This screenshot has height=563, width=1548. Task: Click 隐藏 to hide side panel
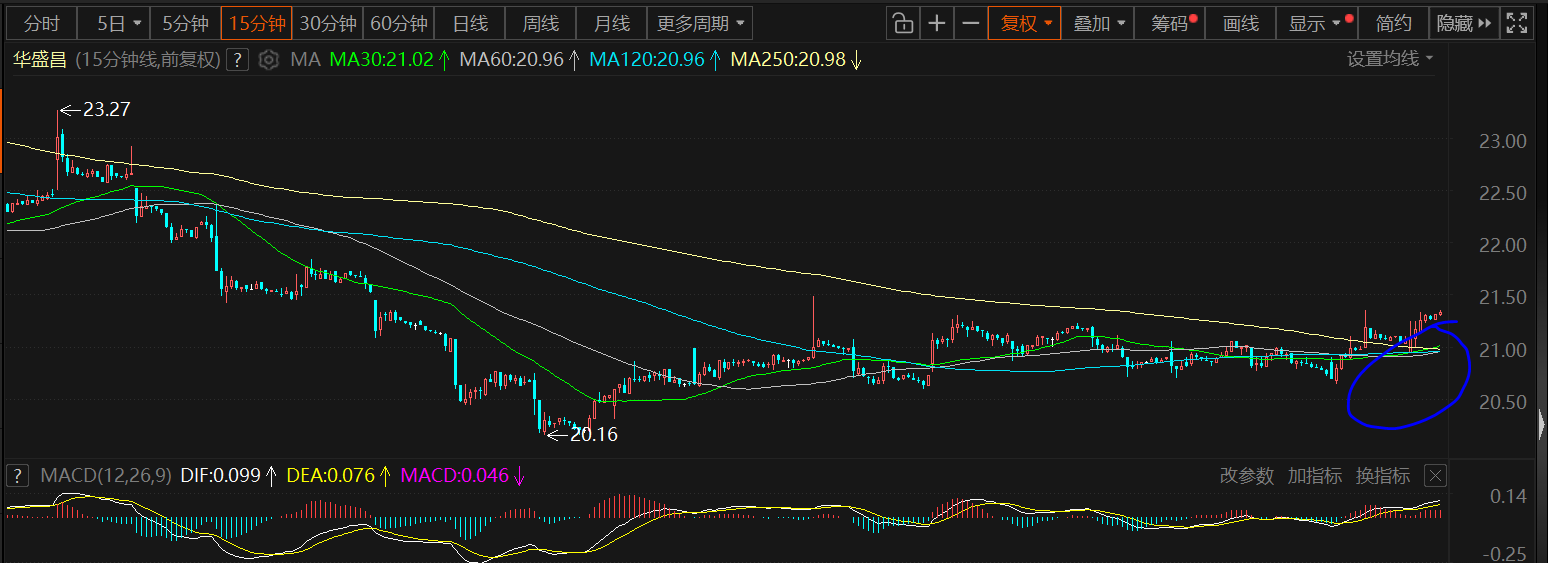pos(1465,23)
